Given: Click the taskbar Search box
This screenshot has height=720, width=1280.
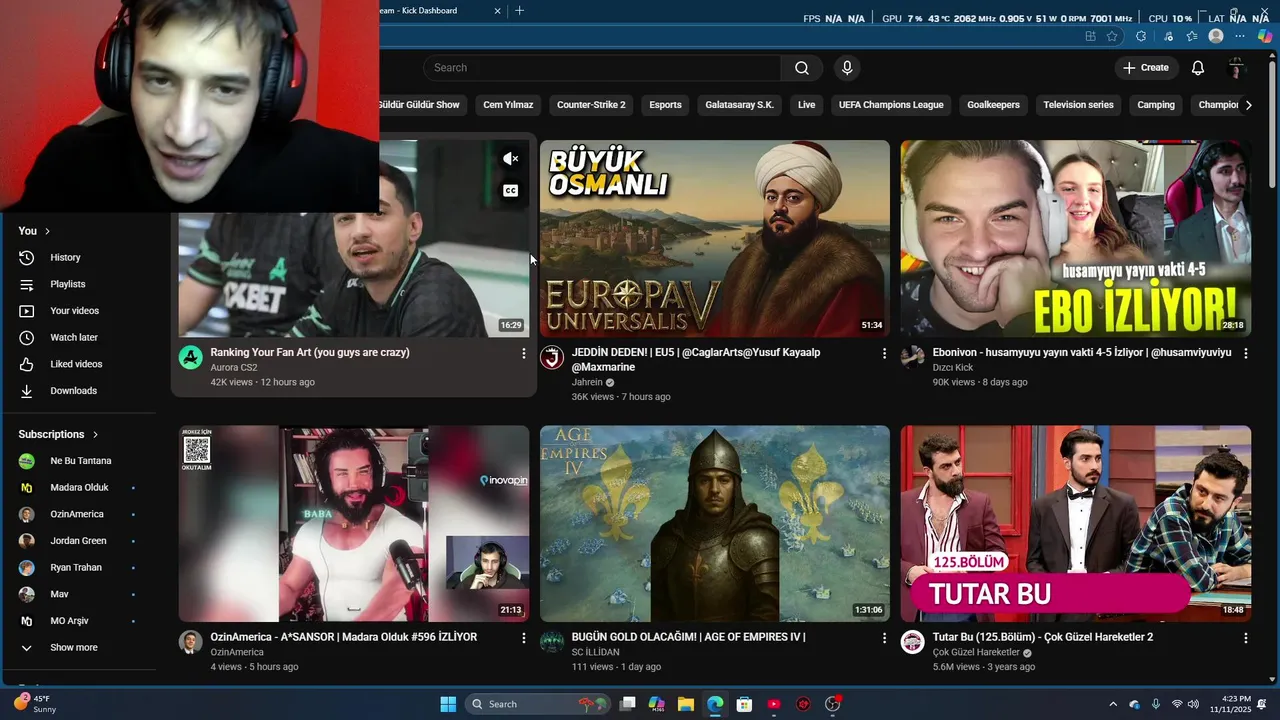Looking at the screenshot, I should point(538,704).
